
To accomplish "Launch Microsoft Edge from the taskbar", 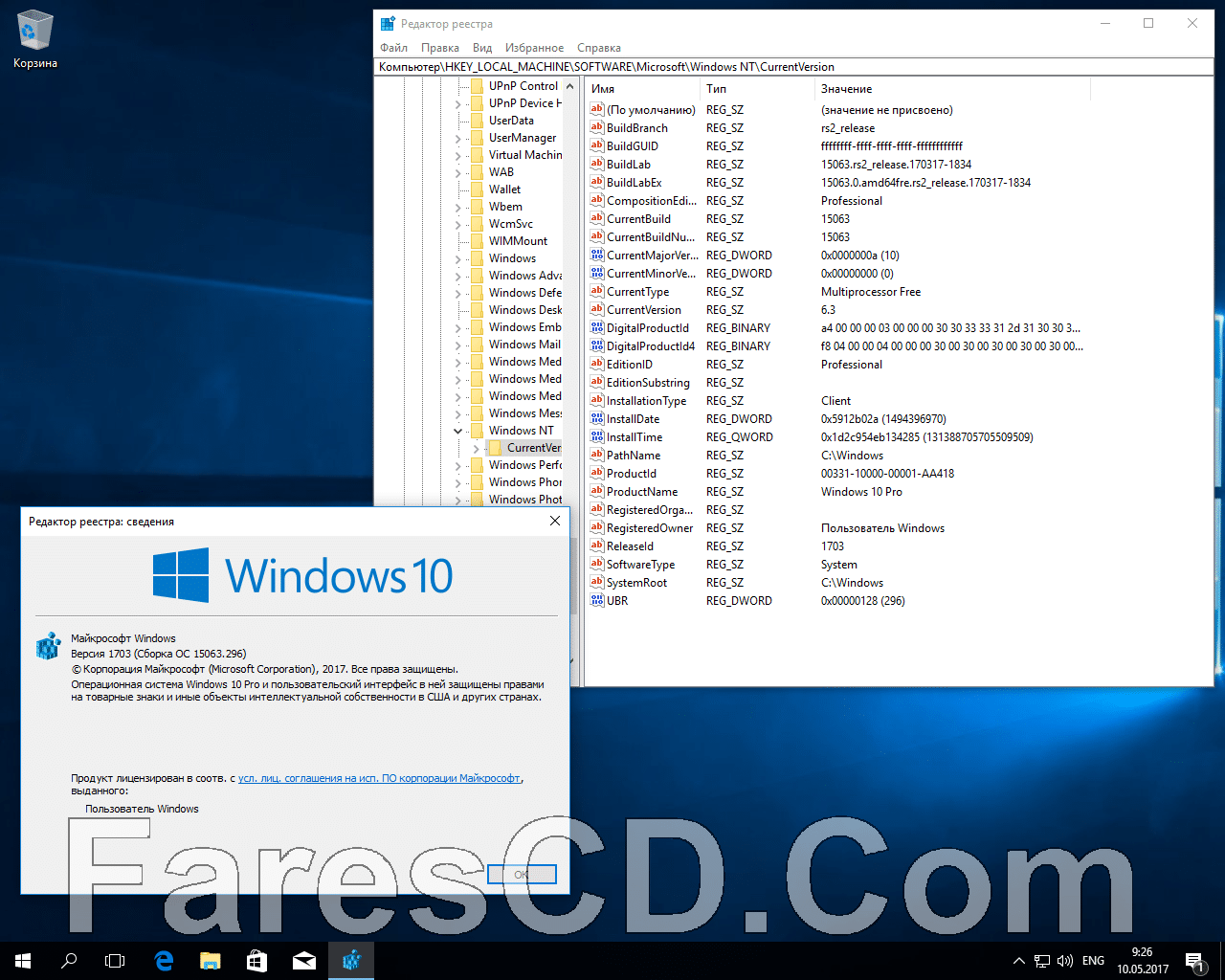I will coord(164,960).
